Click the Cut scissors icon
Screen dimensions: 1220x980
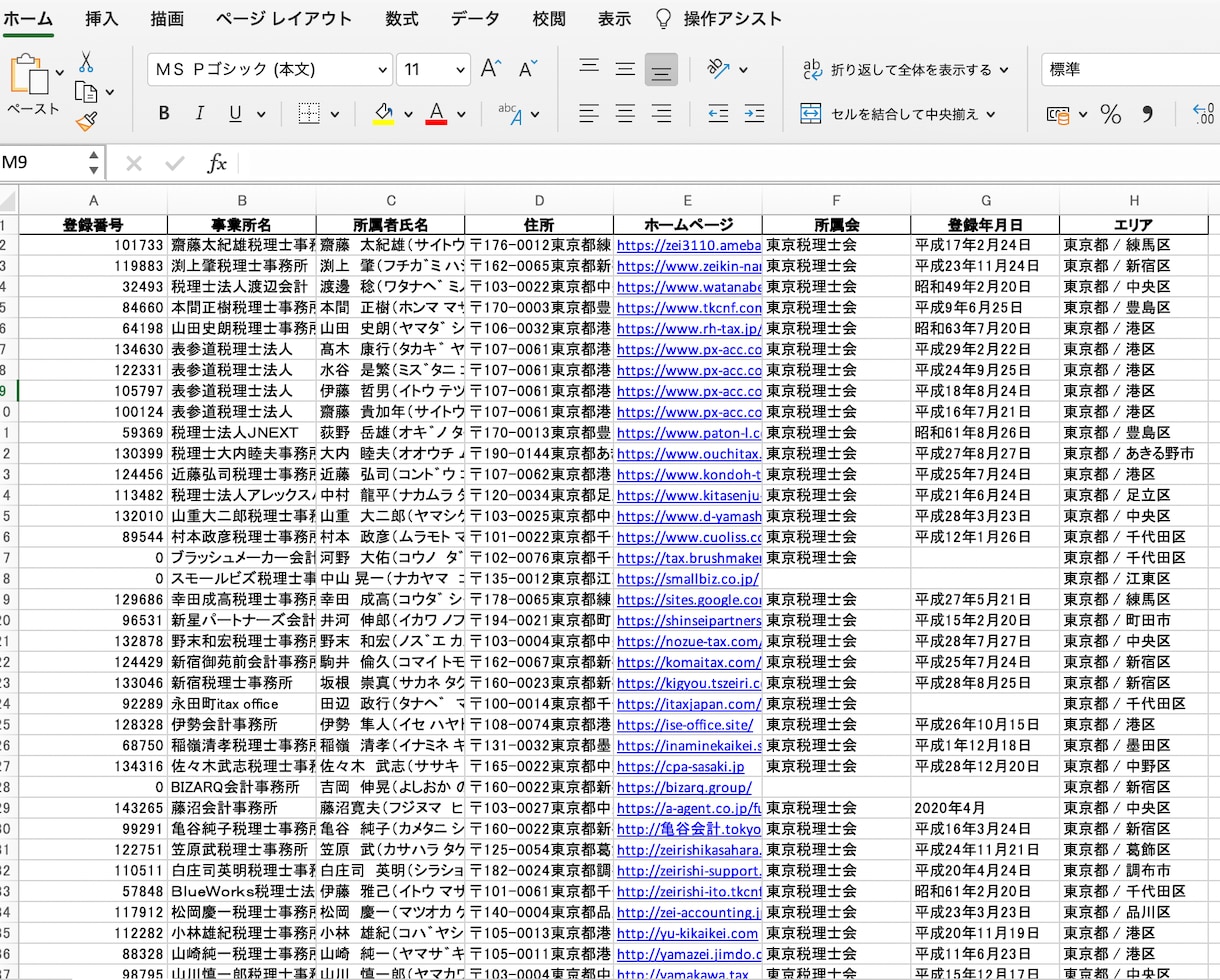[x=86, y=62]
